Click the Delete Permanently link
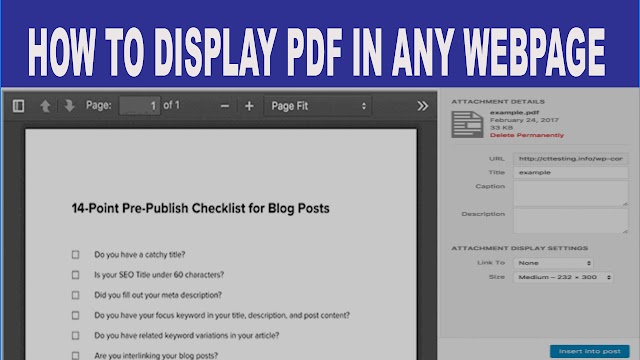Viewport: 640px width, 360px height. (x=527, y=135)
